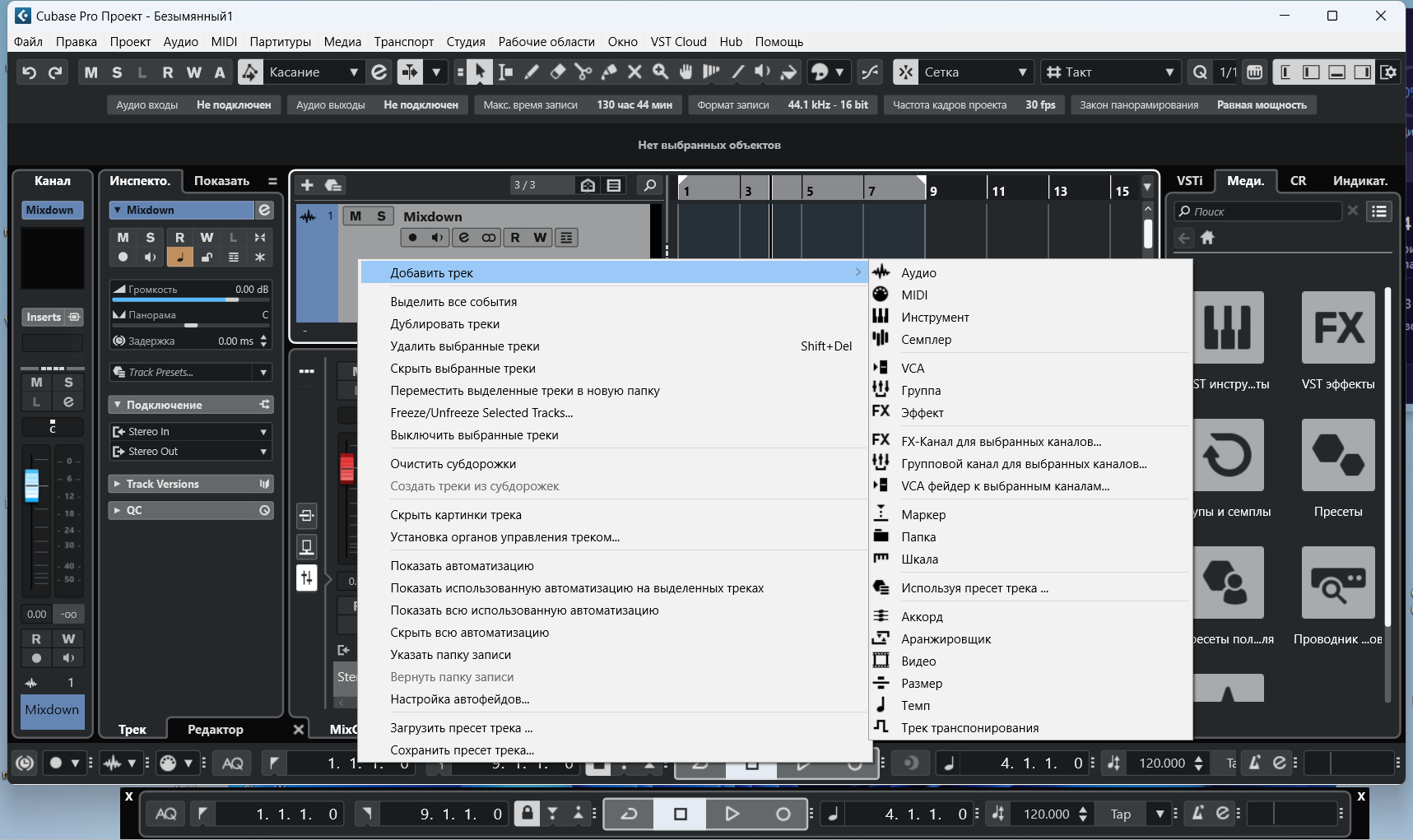This screenshot has height=840, width=1413.
Task: Switch to the Показать tab
Action: (221, 180)
